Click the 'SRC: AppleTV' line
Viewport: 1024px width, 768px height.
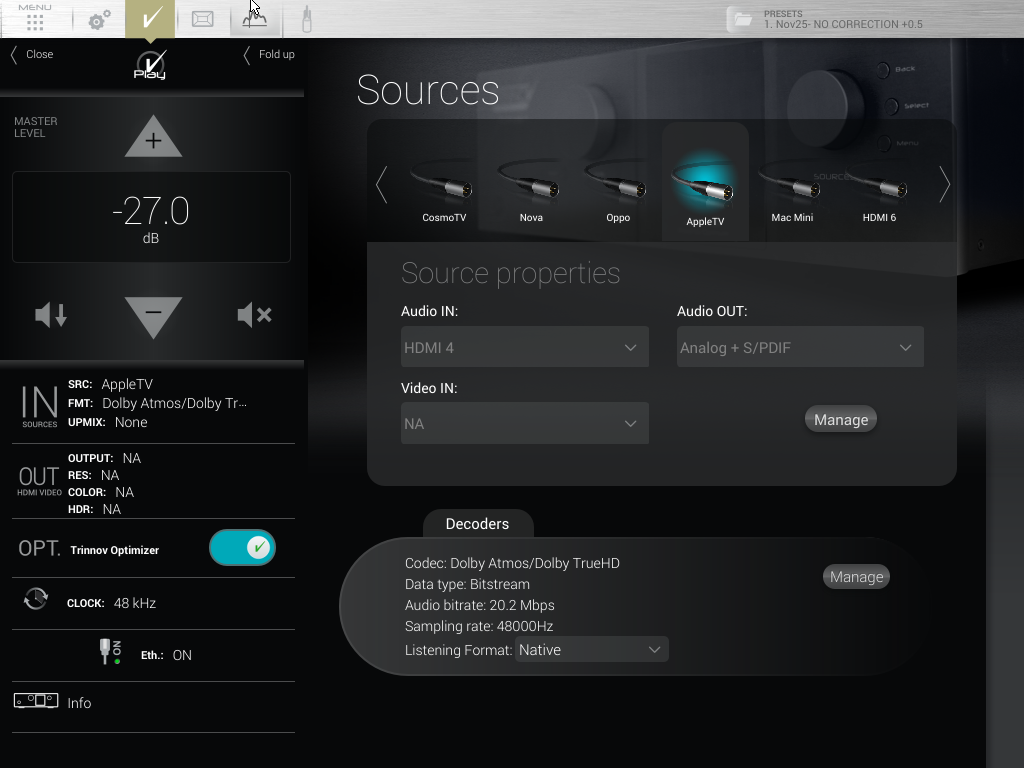pyautogui.click(x=110, y=384)
